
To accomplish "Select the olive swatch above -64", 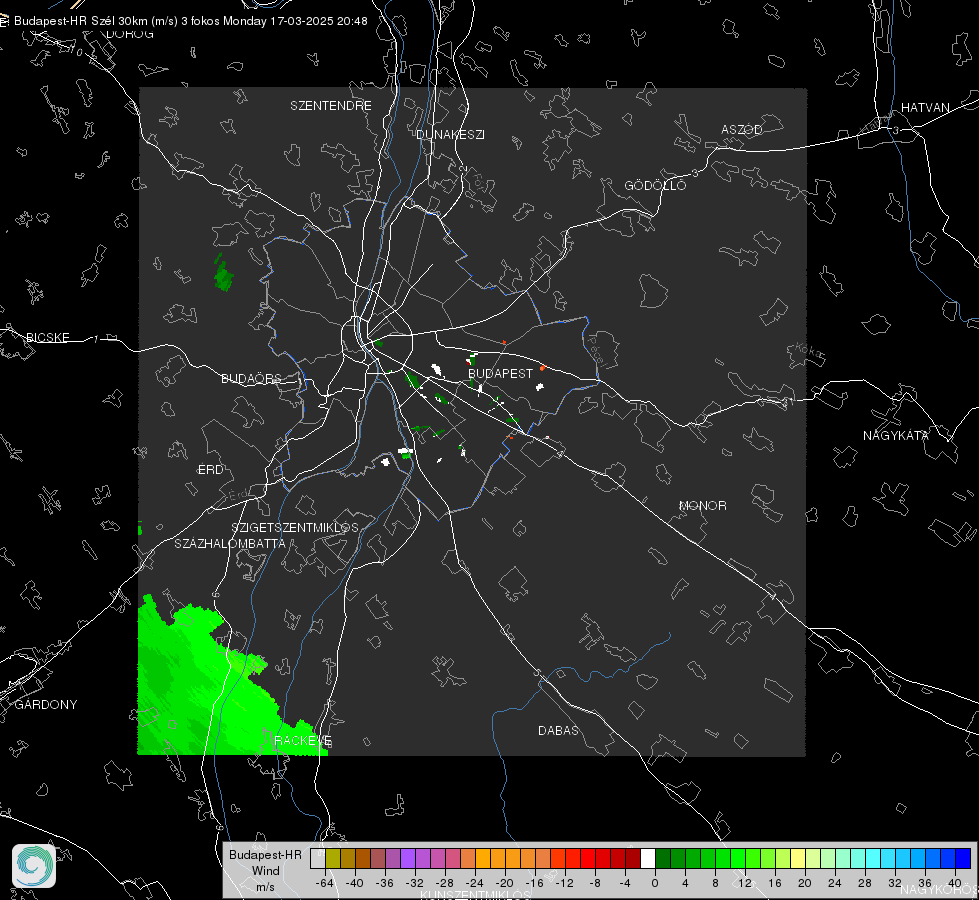I will click(333, 859).
